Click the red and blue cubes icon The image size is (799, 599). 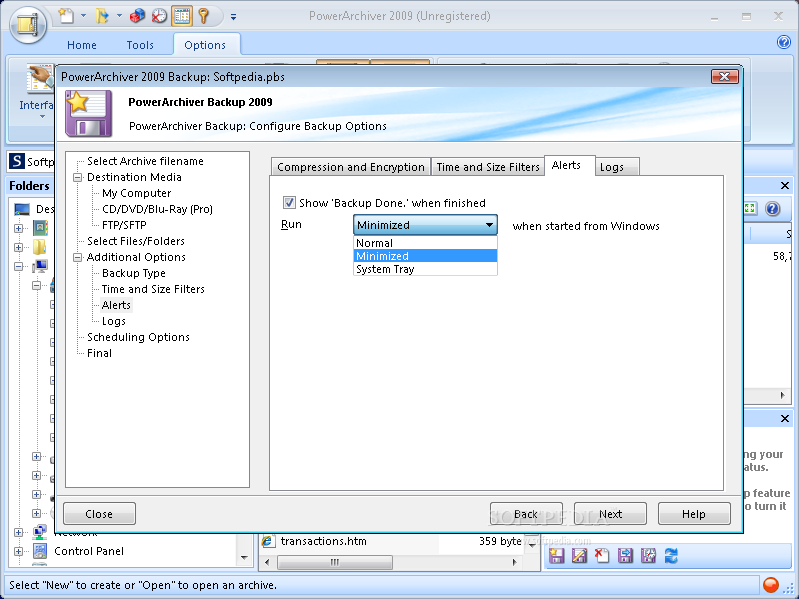point(137,16)
